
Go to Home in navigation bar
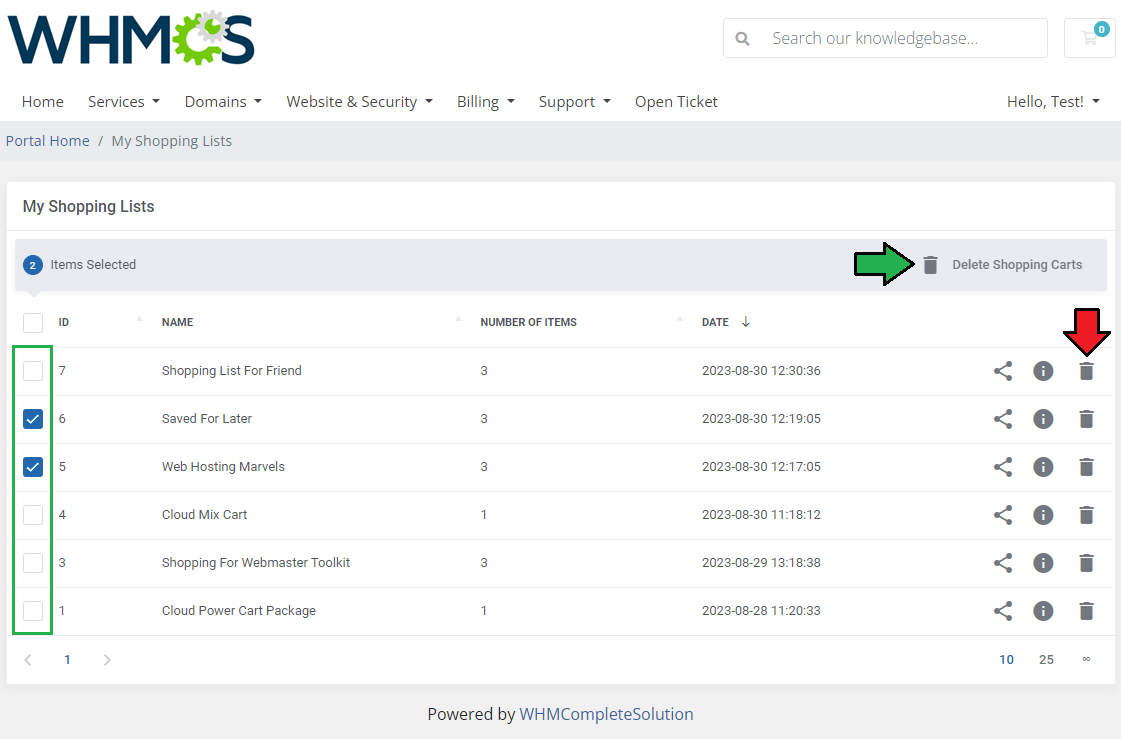[42, 101]
